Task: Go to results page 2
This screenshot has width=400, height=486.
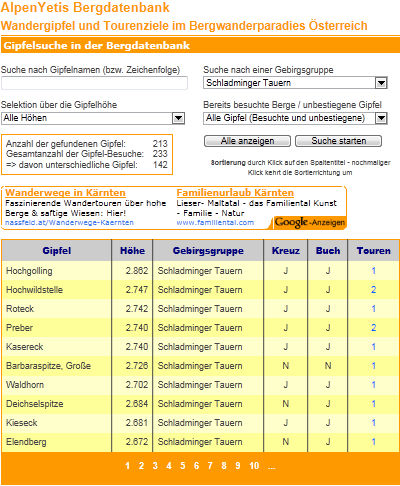Action: point(141,466)
